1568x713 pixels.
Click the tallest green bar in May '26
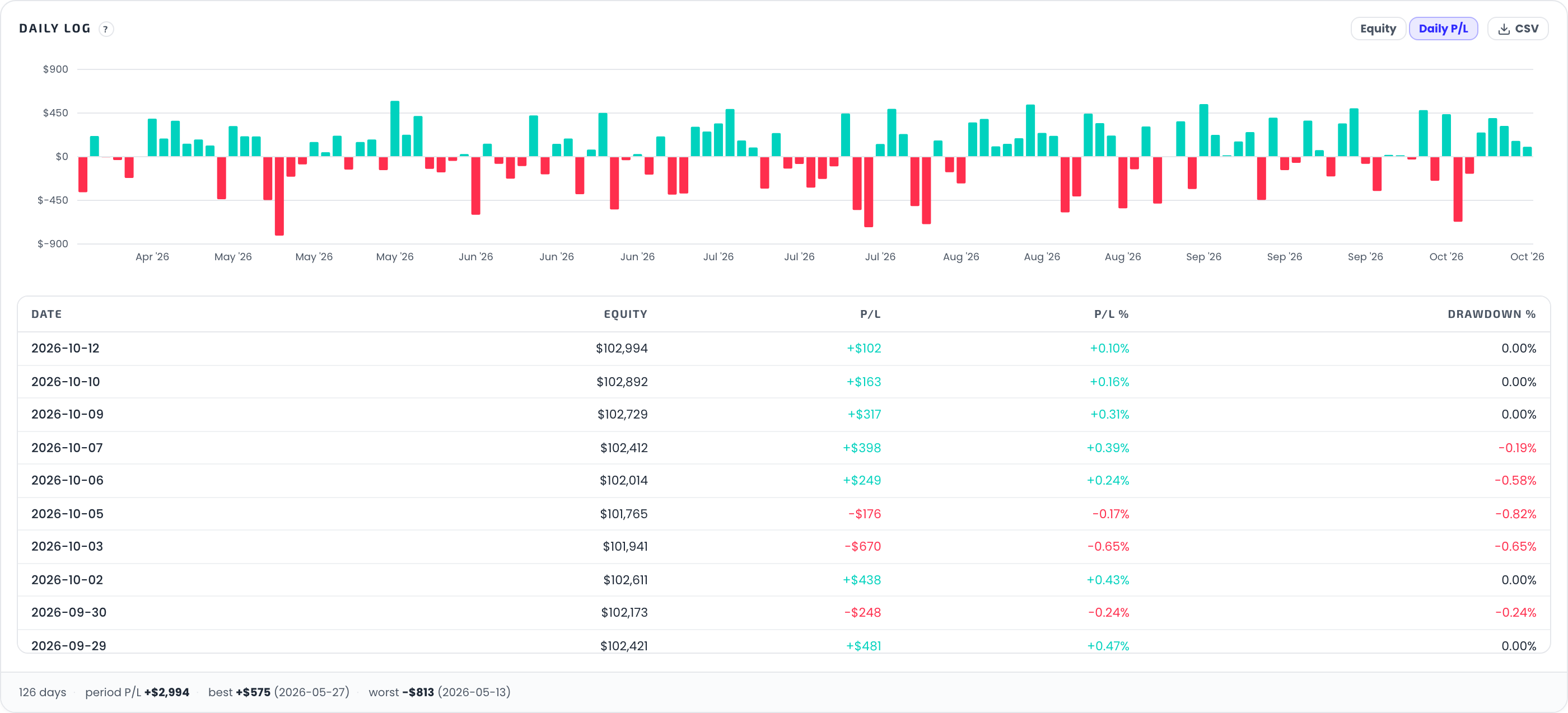(394, 128)
